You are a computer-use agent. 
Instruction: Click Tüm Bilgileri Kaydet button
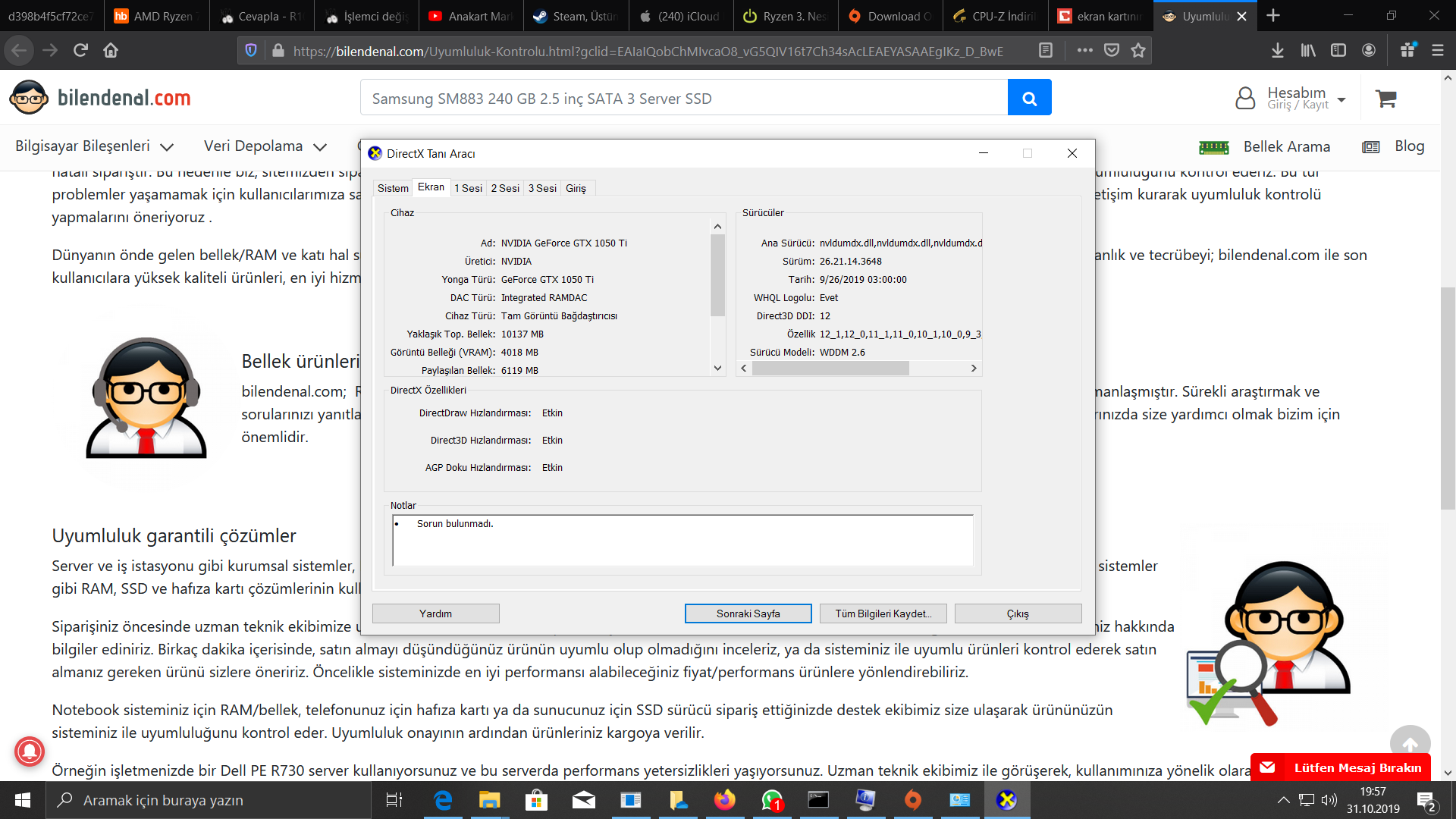[x=883, y=613]
